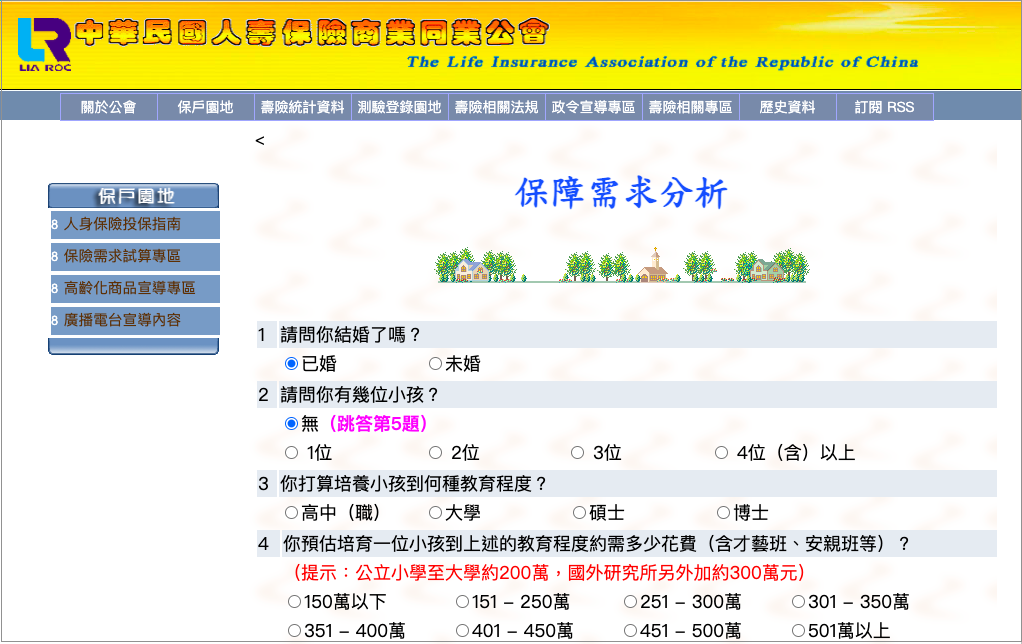This screenshot has height=644, width=1022.
Task: Select 已婚 radio button
Action: pos(291,364)
